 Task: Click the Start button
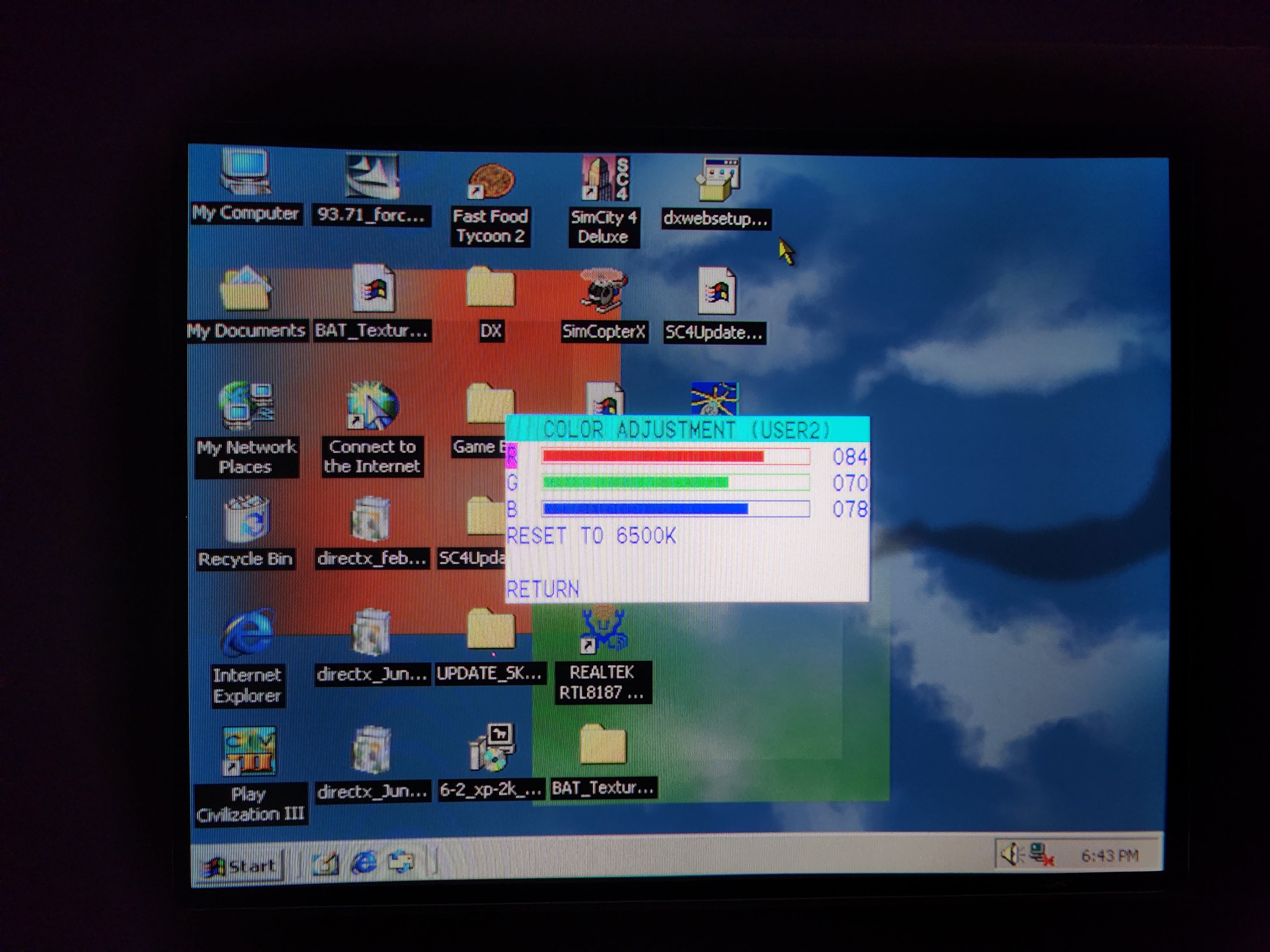click(241, 865)
